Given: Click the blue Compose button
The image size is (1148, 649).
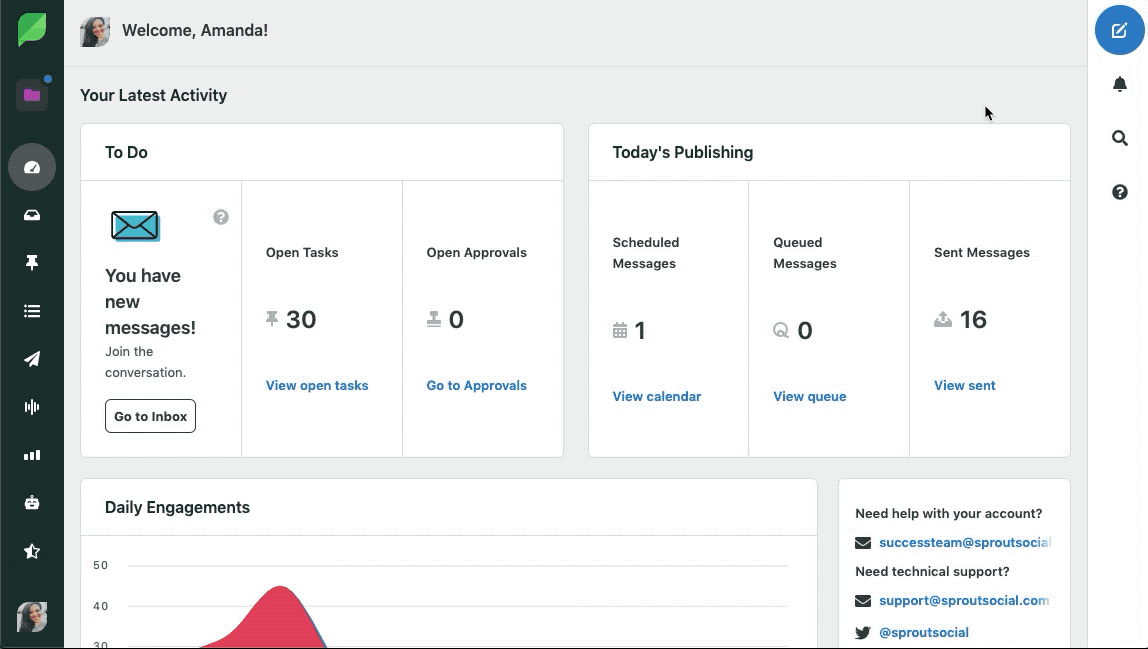Looking at the screenshot, I should pos(1119,30).
